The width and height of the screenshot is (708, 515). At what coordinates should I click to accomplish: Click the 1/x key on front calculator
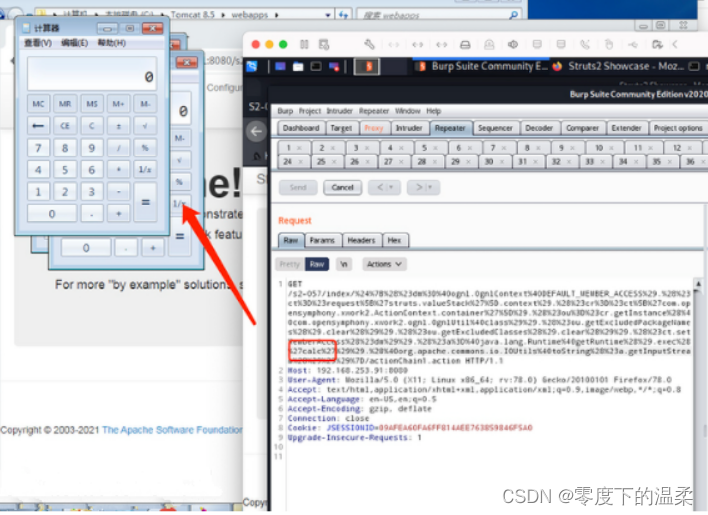tap(145, 170)
